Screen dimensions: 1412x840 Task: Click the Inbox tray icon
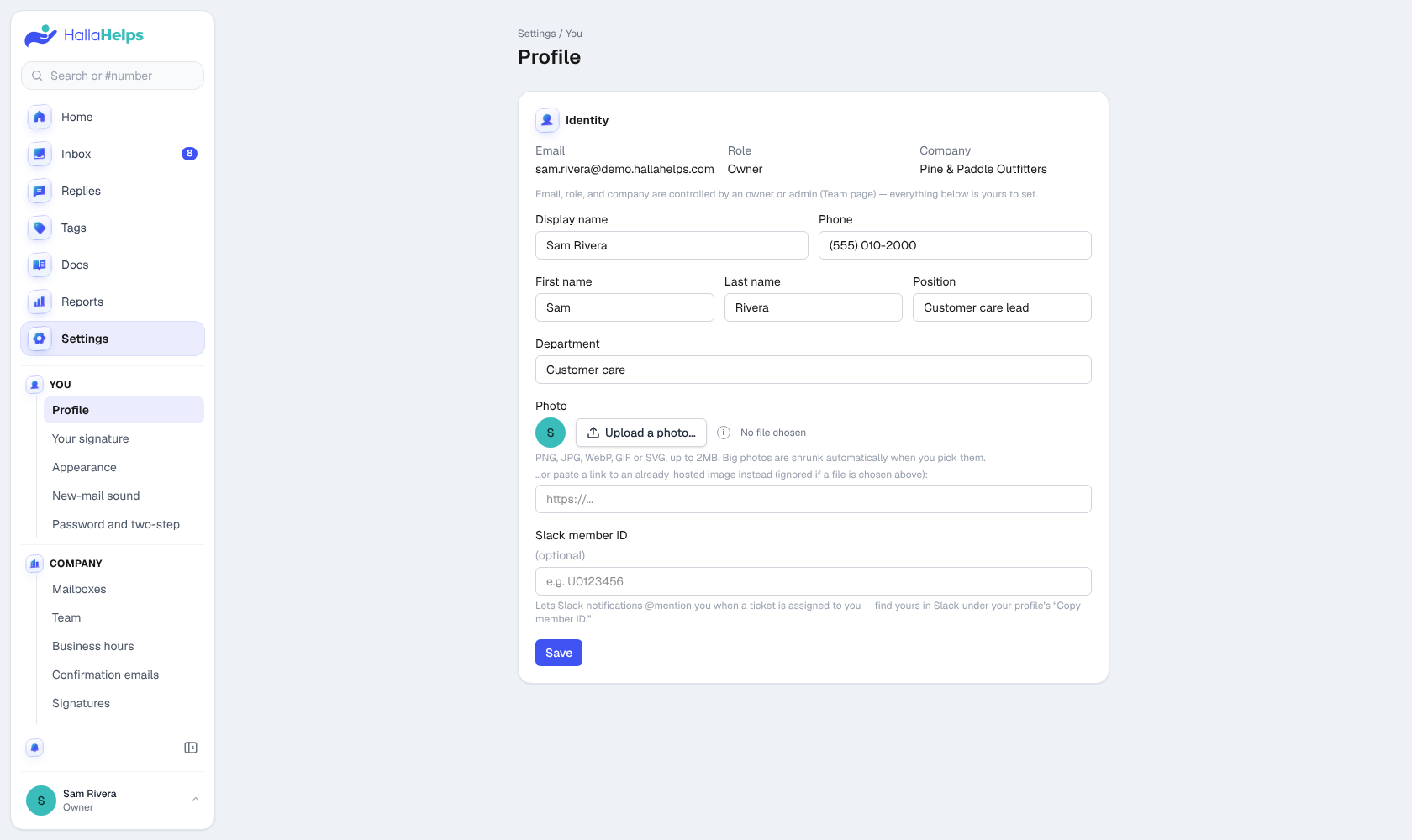click(x=40, y=154)
